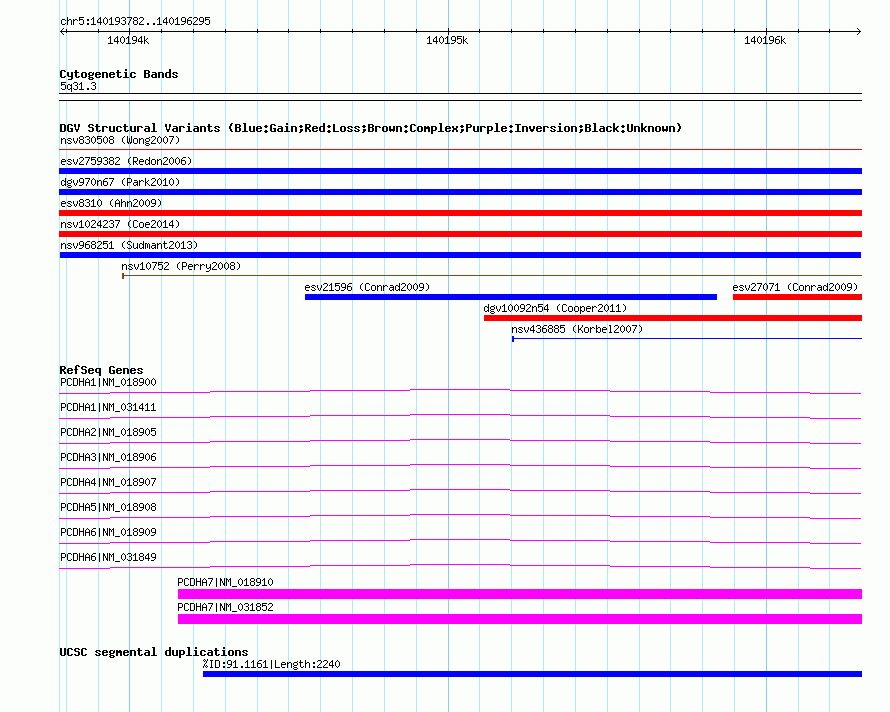Open variant dgv970n67 (Park2010) label
The height and width of the screenshot is (712, 890).
click(x=120, y=182)
